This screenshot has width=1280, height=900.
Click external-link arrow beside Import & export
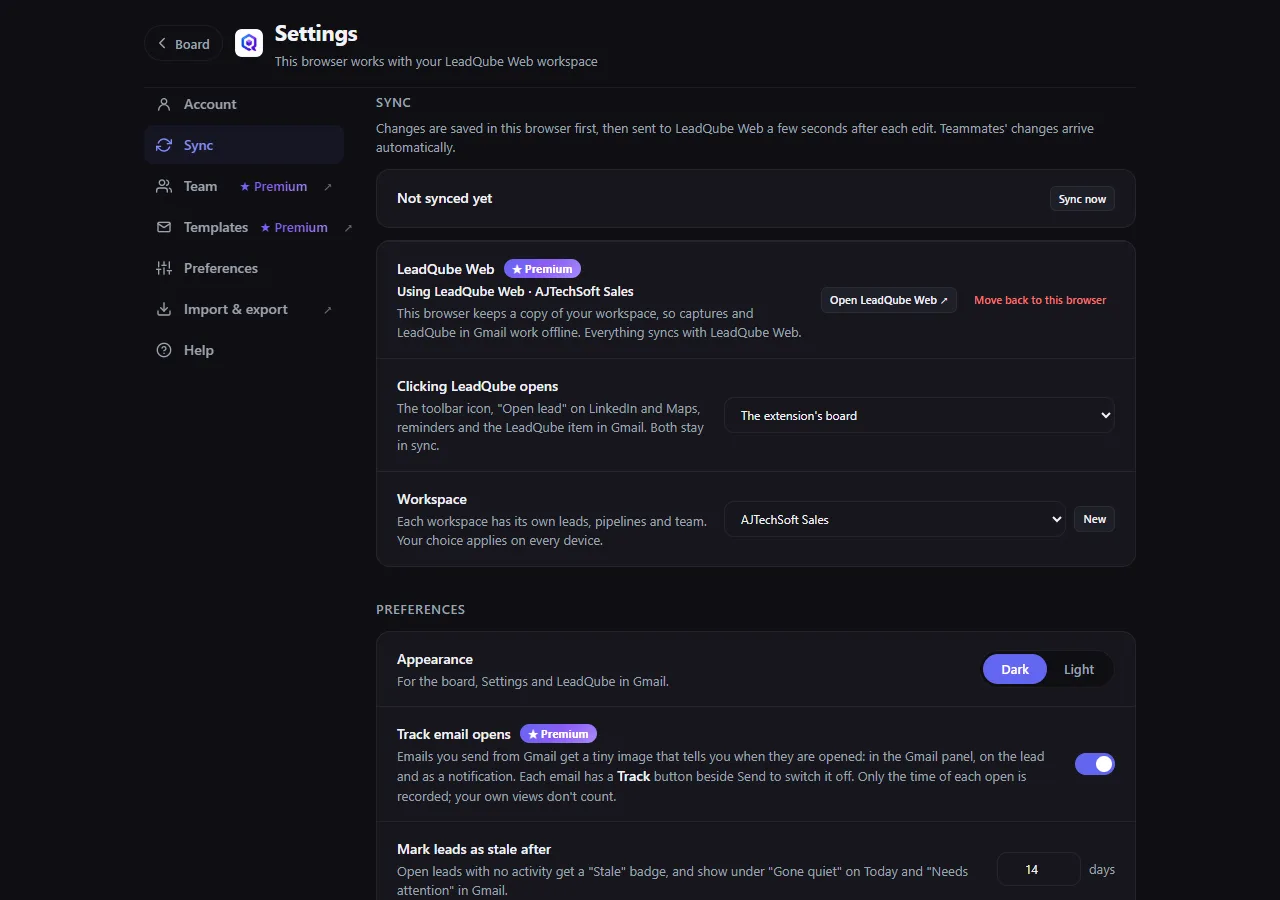[328, 310]
